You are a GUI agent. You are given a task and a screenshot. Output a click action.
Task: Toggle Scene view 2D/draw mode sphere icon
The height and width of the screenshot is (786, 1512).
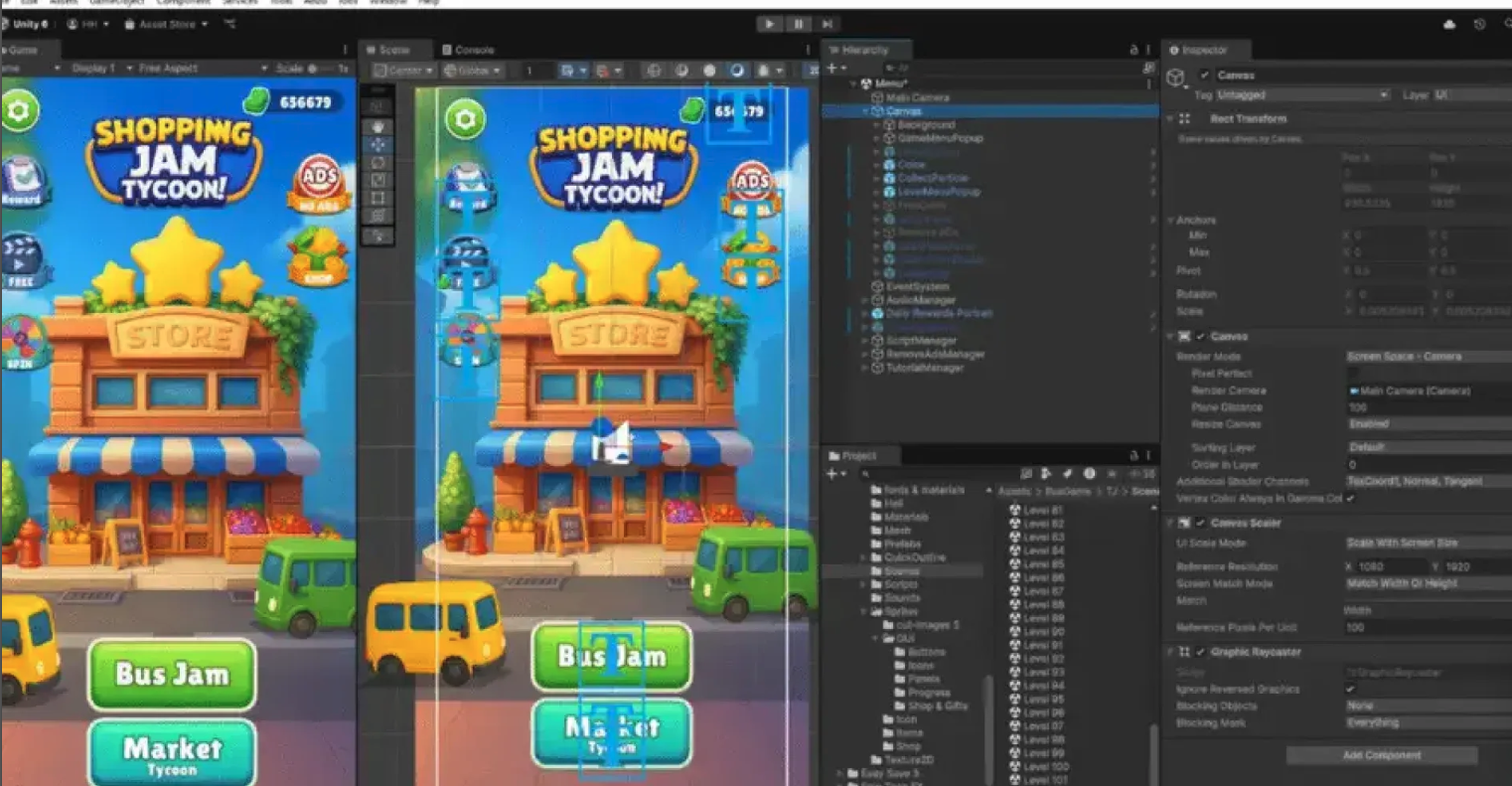click(x=654, y=71)
